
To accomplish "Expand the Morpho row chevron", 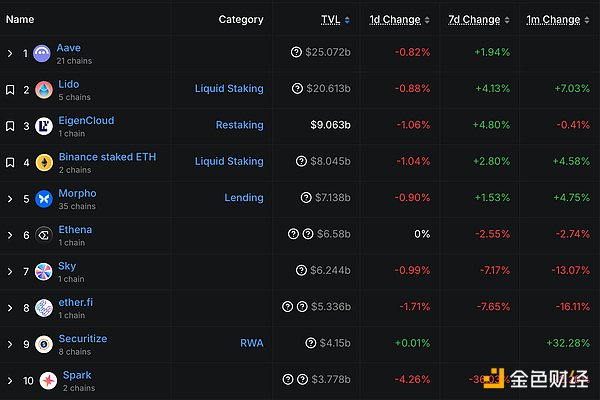I will [x=10, y=199].
